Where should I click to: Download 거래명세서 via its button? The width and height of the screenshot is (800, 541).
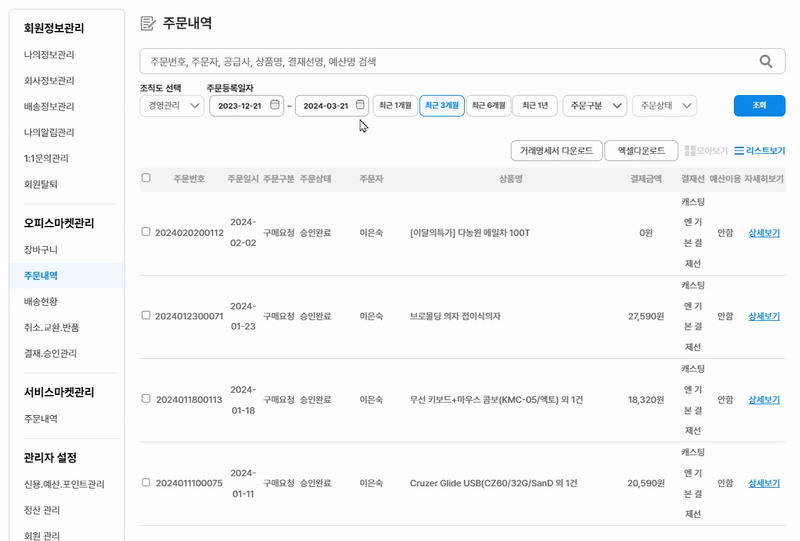[557, 151]
